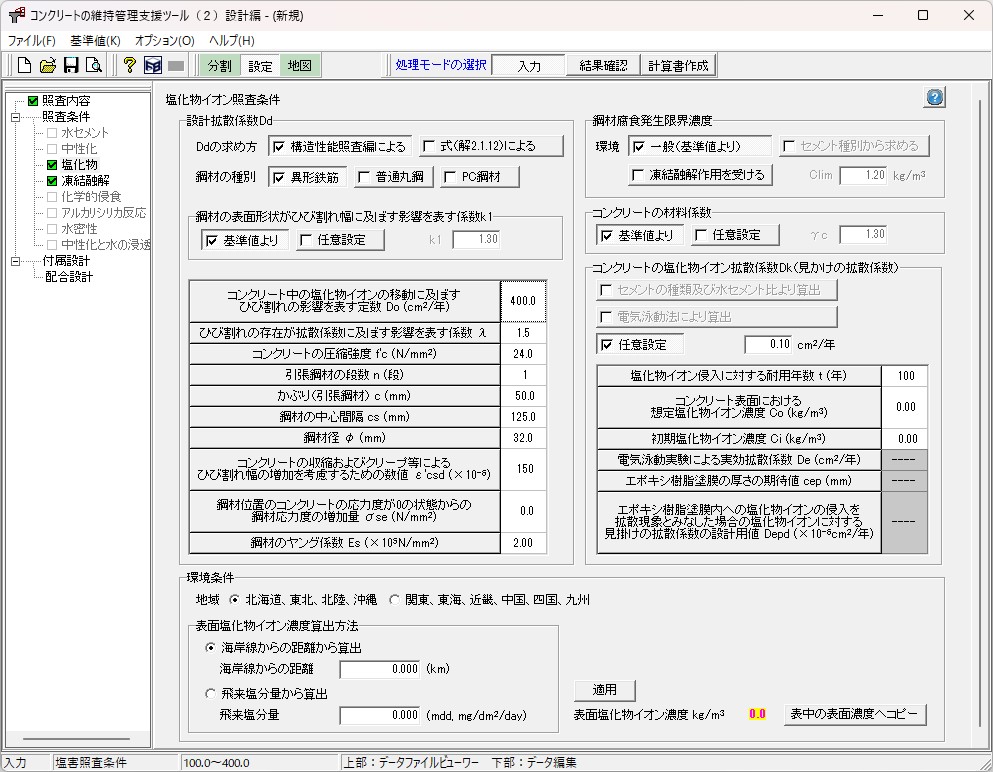Image resolution: width=993 pixels, height=772 pixels.
Task: Save with the floppy disk icon
Action: click(70, 65)
